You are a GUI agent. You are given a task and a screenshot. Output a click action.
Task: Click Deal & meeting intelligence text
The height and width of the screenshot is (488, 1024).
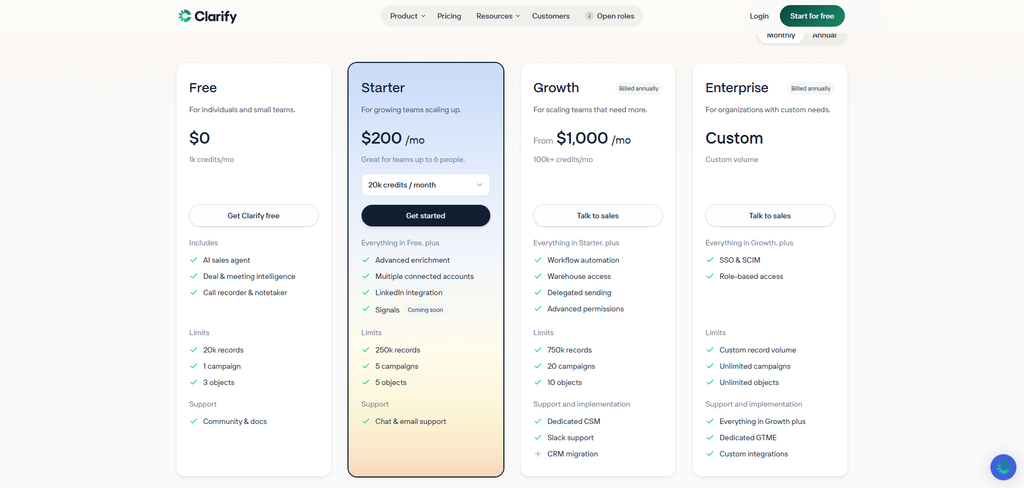pyautogui.click(x=249, y=276)
